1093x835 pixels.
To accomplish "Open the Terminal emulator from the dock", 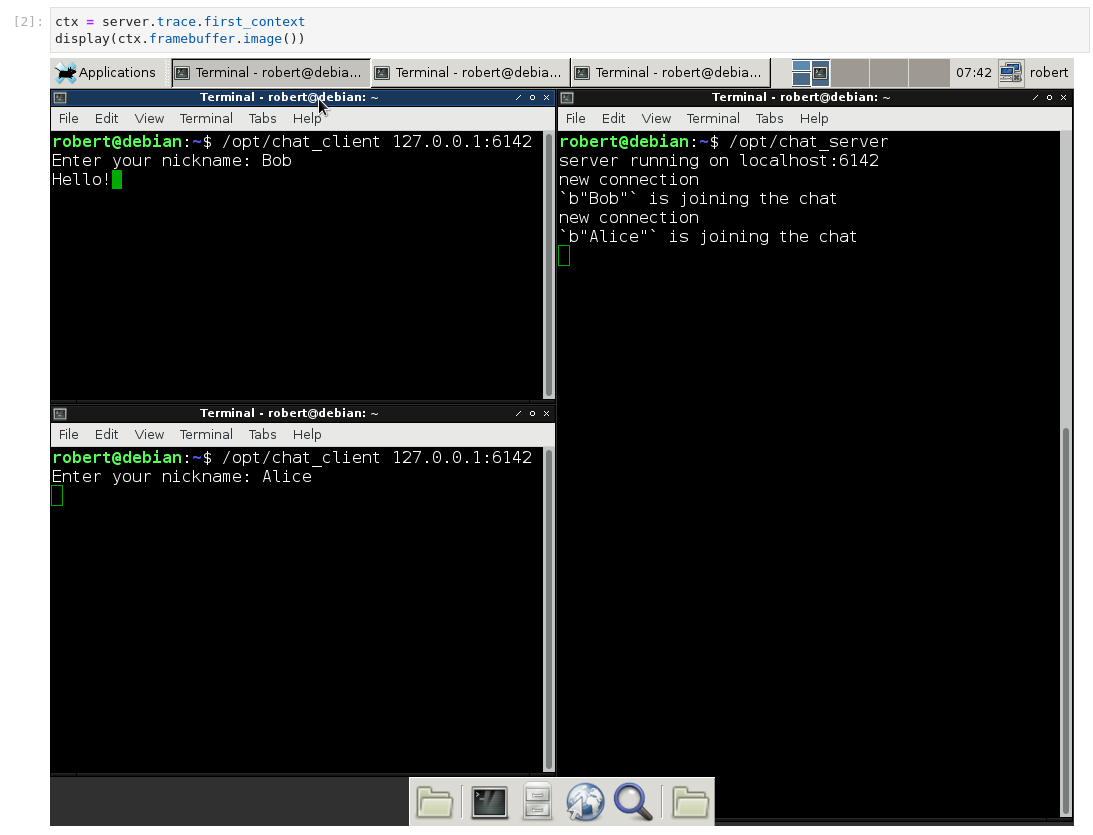I will pyautogui.click(x=489, y=801).
